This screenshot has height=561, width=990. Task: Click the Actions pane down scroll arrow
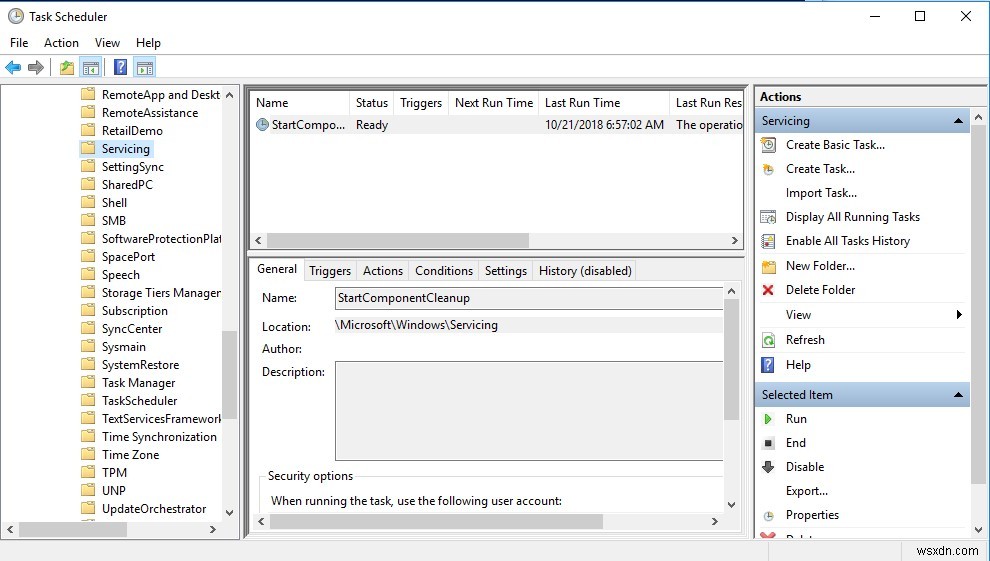point(978,530)
